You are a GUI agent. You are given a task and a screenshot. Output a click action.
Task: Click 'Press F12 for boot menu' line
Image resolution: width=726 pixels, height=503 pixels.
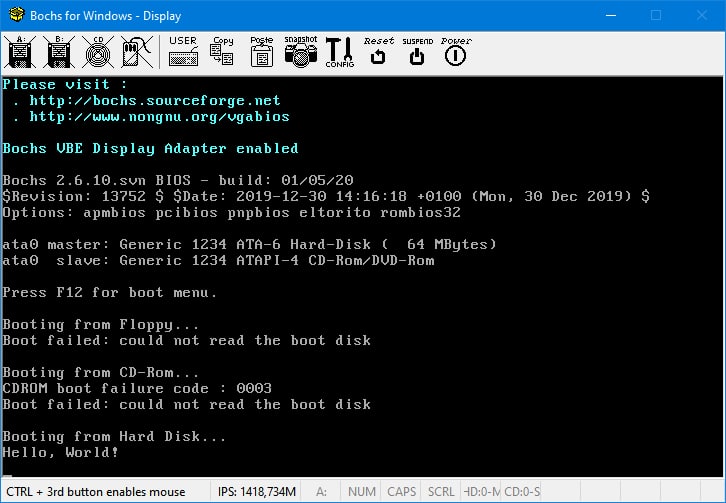pos(110,292)
